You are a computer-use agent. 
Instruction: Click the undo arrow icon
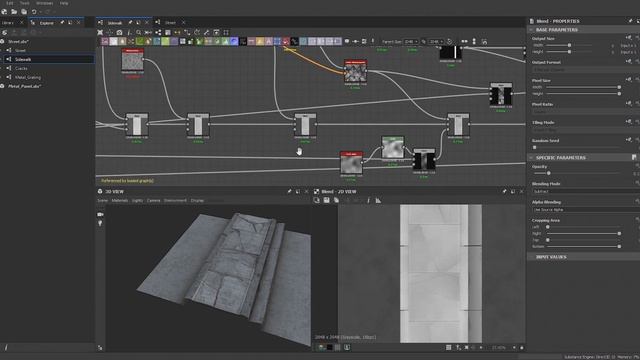click(x=34, y=12)
